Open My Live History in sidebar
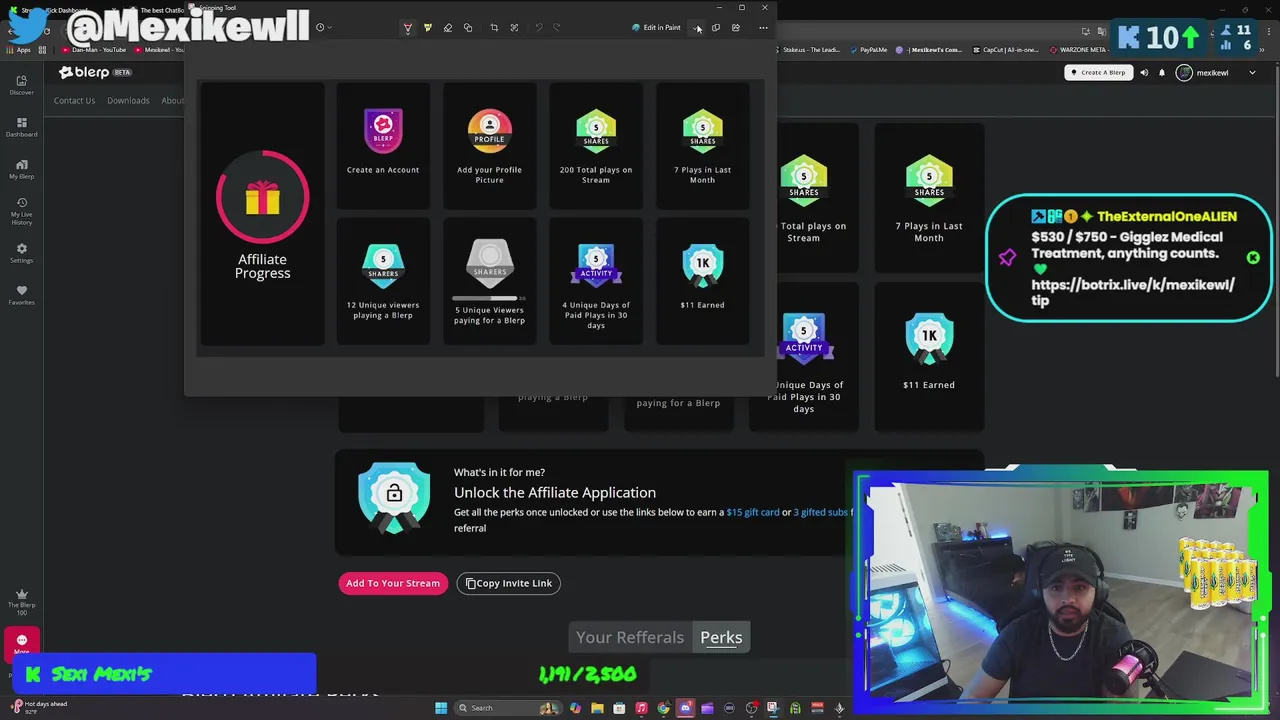The image size is (1280, 720). pos(21,211)
